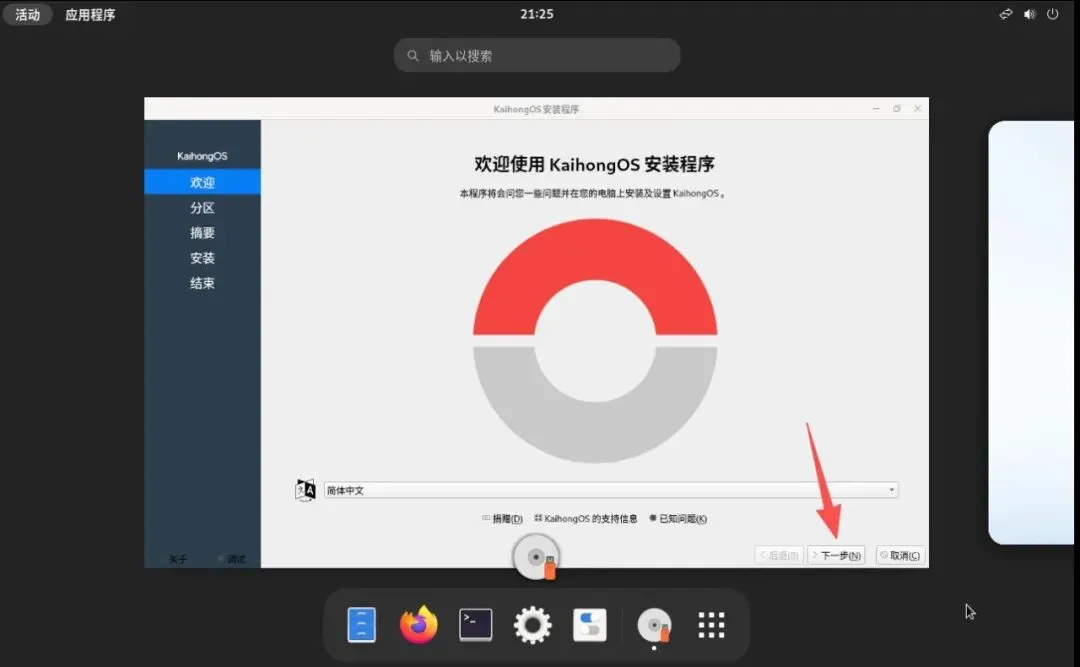The height and width of the screenshot is (667, 1080).
Task: Click 取消(C) button
Action: 900,555
